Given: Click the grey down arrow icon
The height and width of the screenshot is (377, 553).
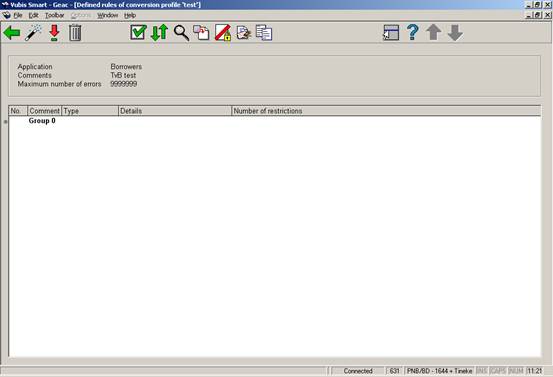Looking at the screenshot, I should tap(455, 33).
